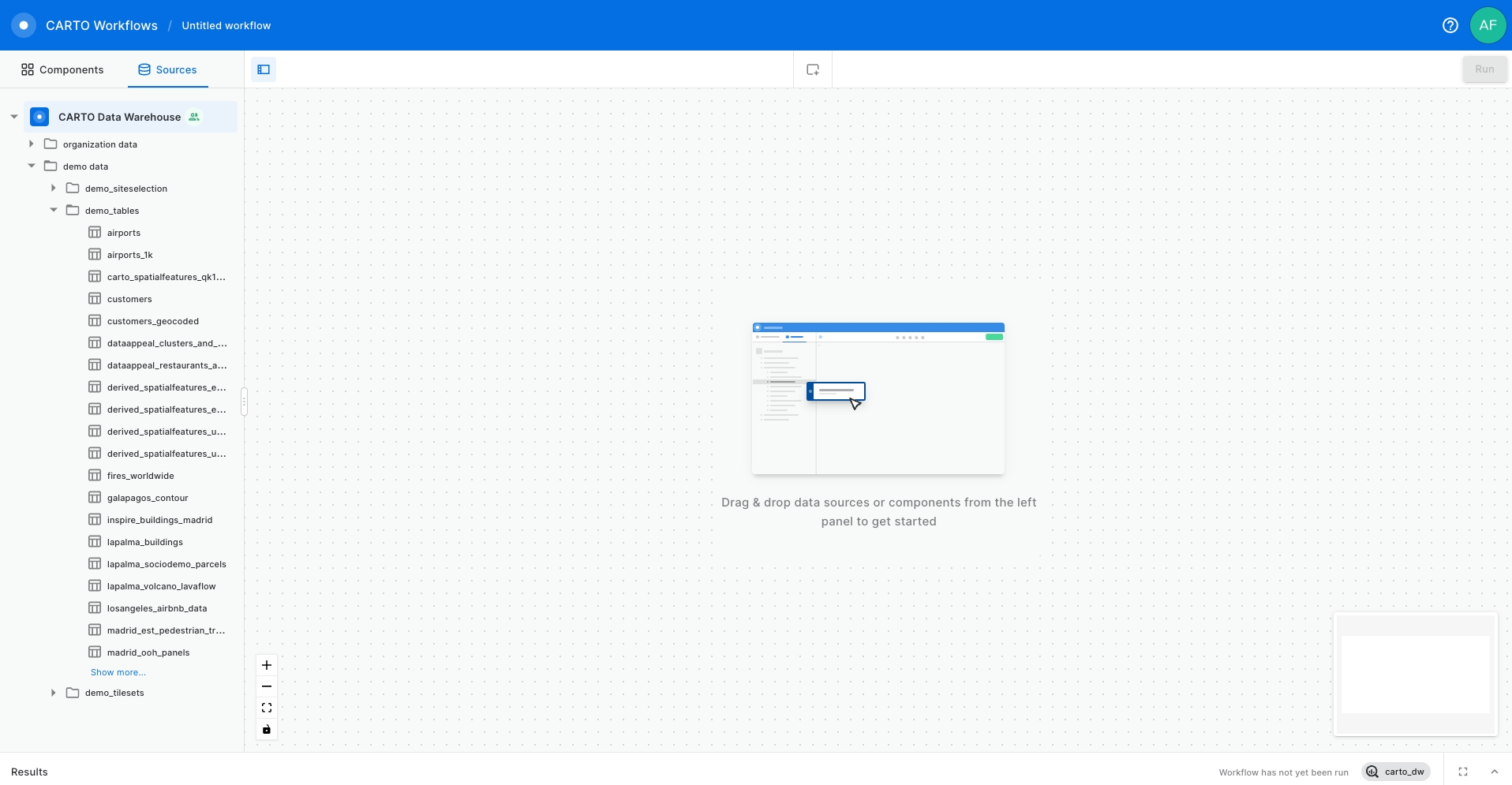
Task: Expand the demo_siteselection folder
Action: click(x=54, y=188)
